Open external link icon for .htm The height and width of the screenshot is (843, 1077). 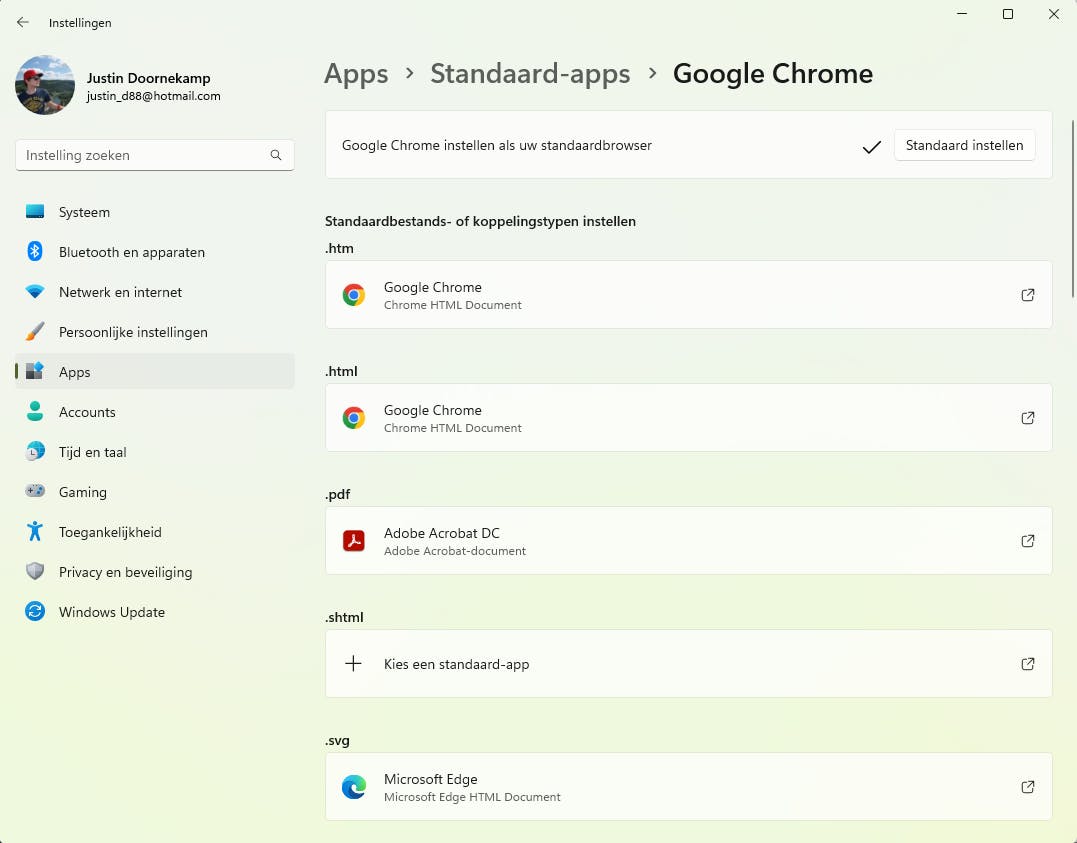click(x=1027, y=295)
